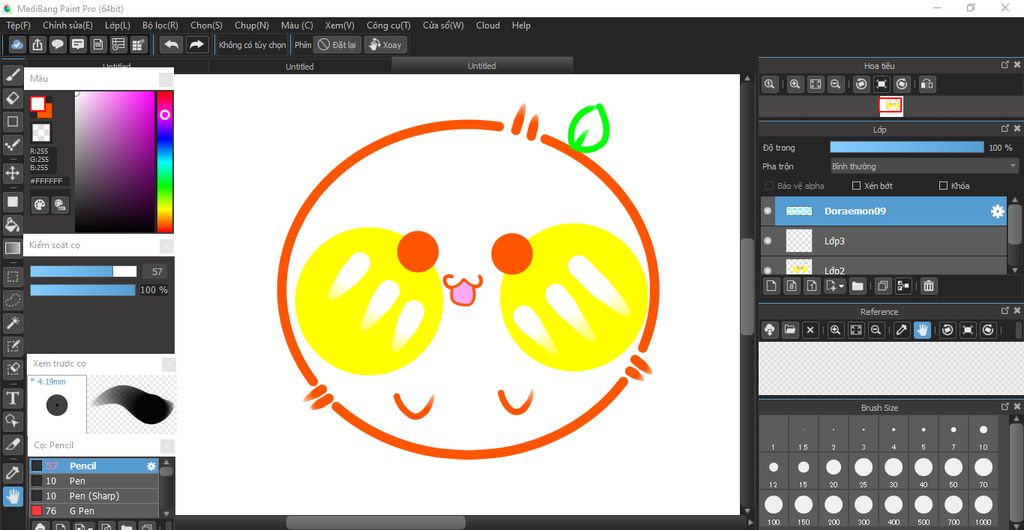Click the export/share icon in toolbar

(37, 44)
